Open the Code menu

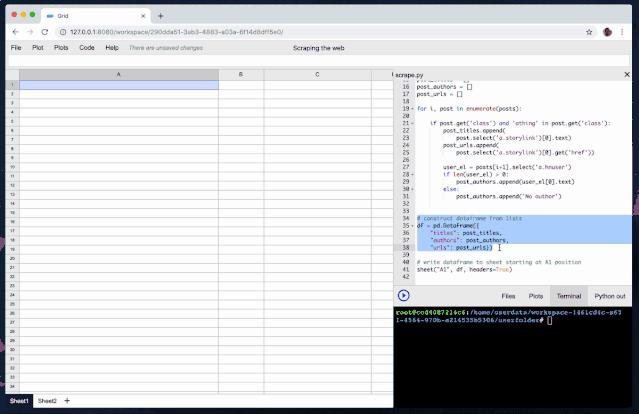(x=87, y=47)
